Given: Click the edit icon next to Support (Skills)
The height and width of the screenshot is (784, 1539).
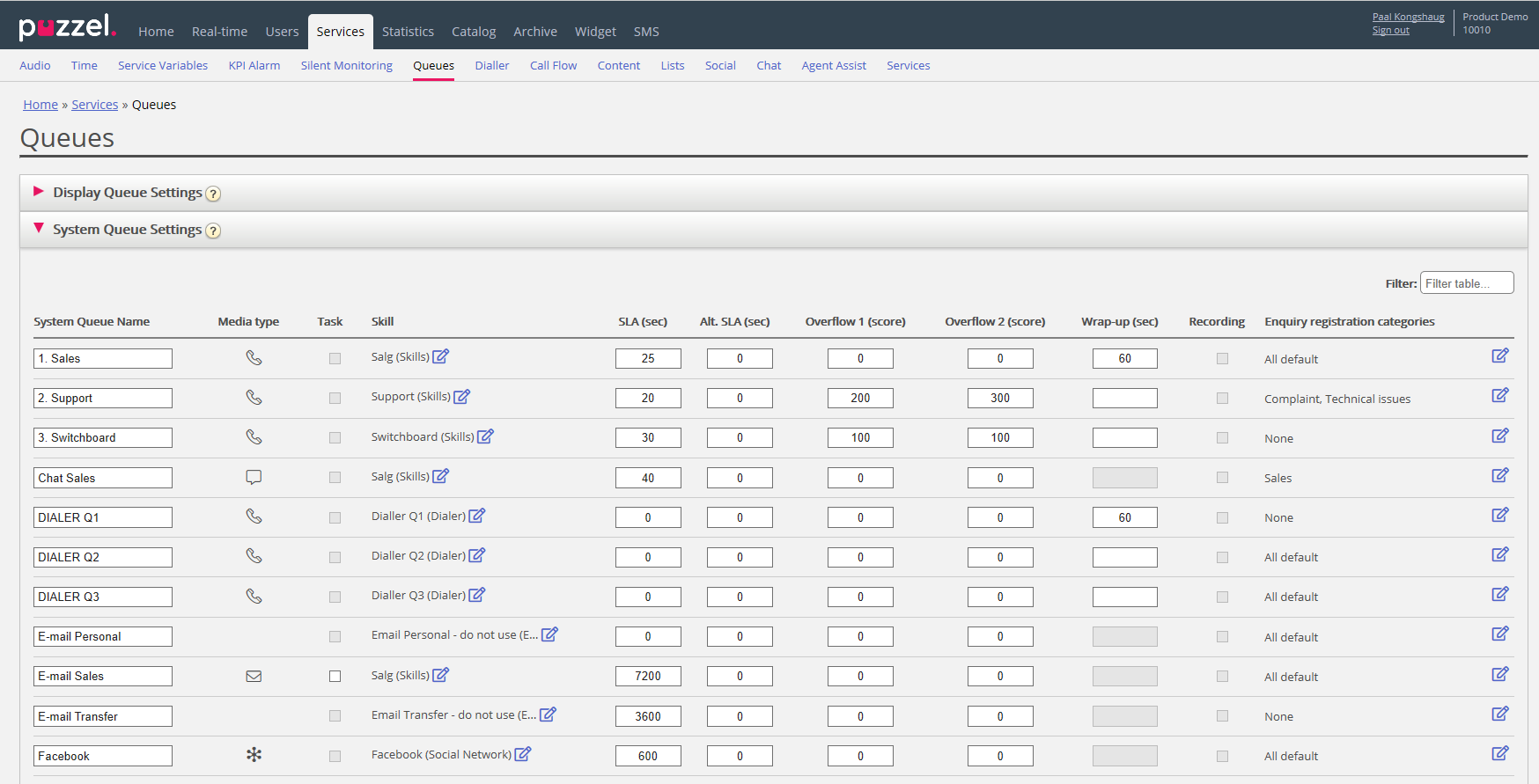Looking at the screenshot, I should click(461, 397).
